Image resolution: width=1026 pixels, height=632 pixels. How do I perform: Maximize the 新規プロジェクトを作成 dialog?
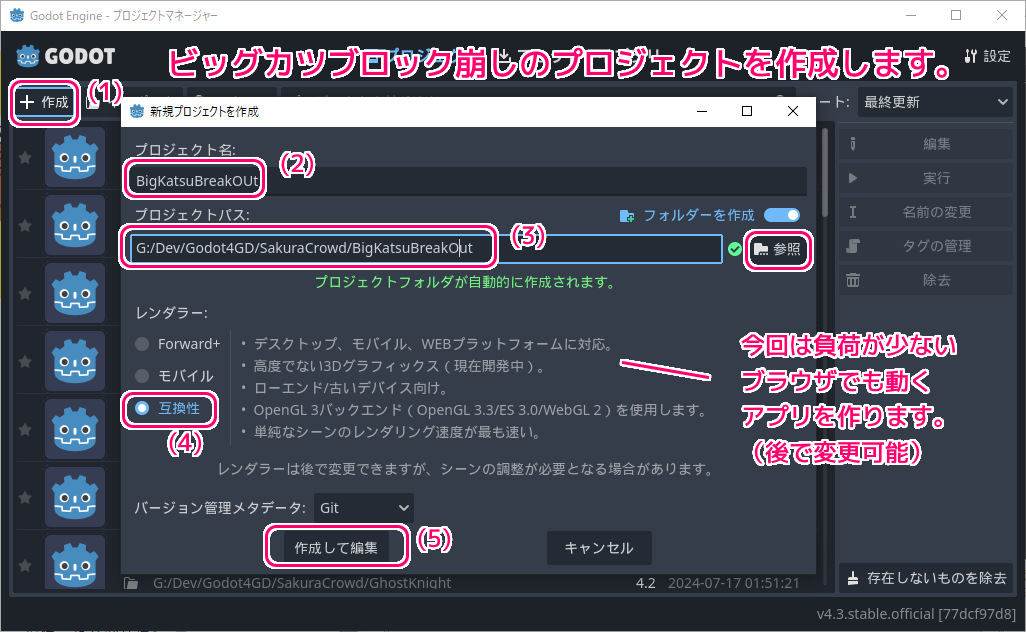coord(747,111)
